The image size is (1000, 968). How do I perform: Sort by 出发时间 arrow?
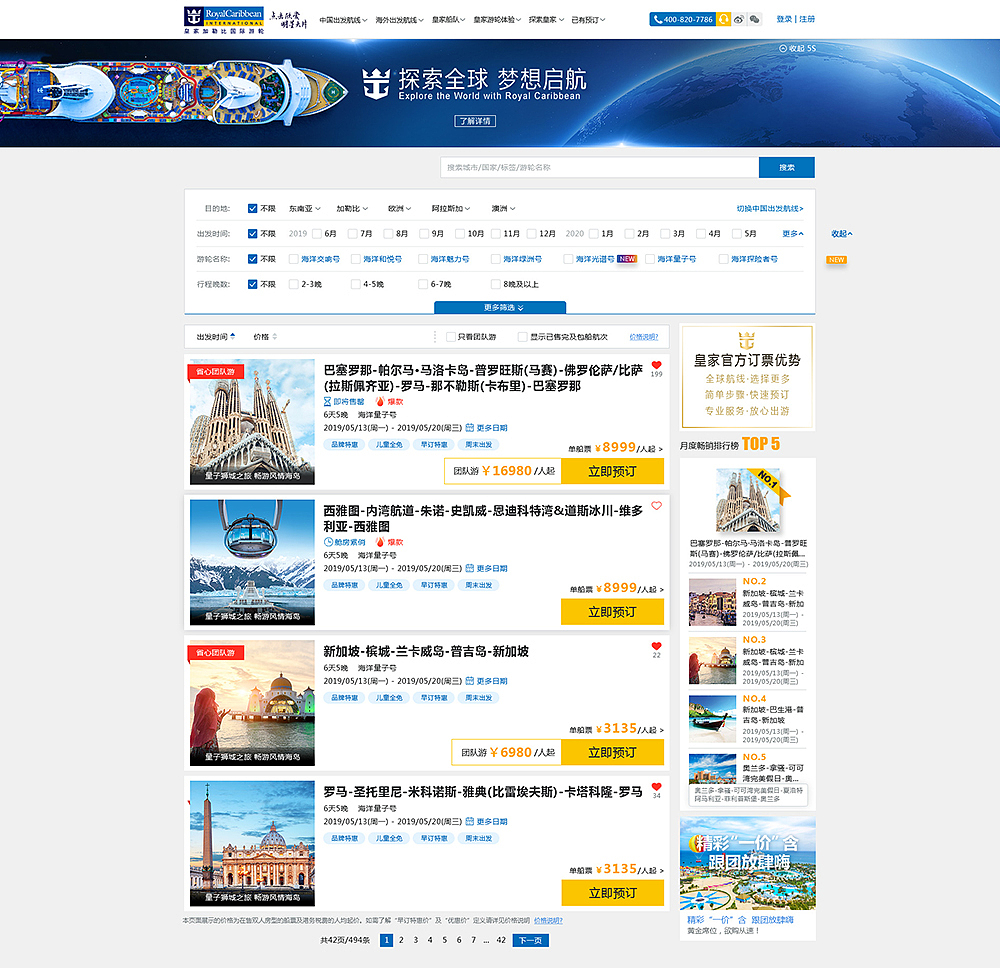point(233,336)
